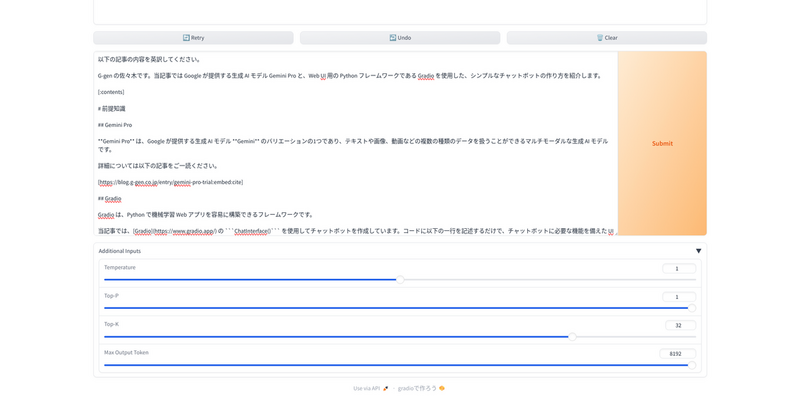Screen dimensions: 800x399
Task: Click the line '以下の記事の内容を英訳してください。'
Action: [149, 60]
